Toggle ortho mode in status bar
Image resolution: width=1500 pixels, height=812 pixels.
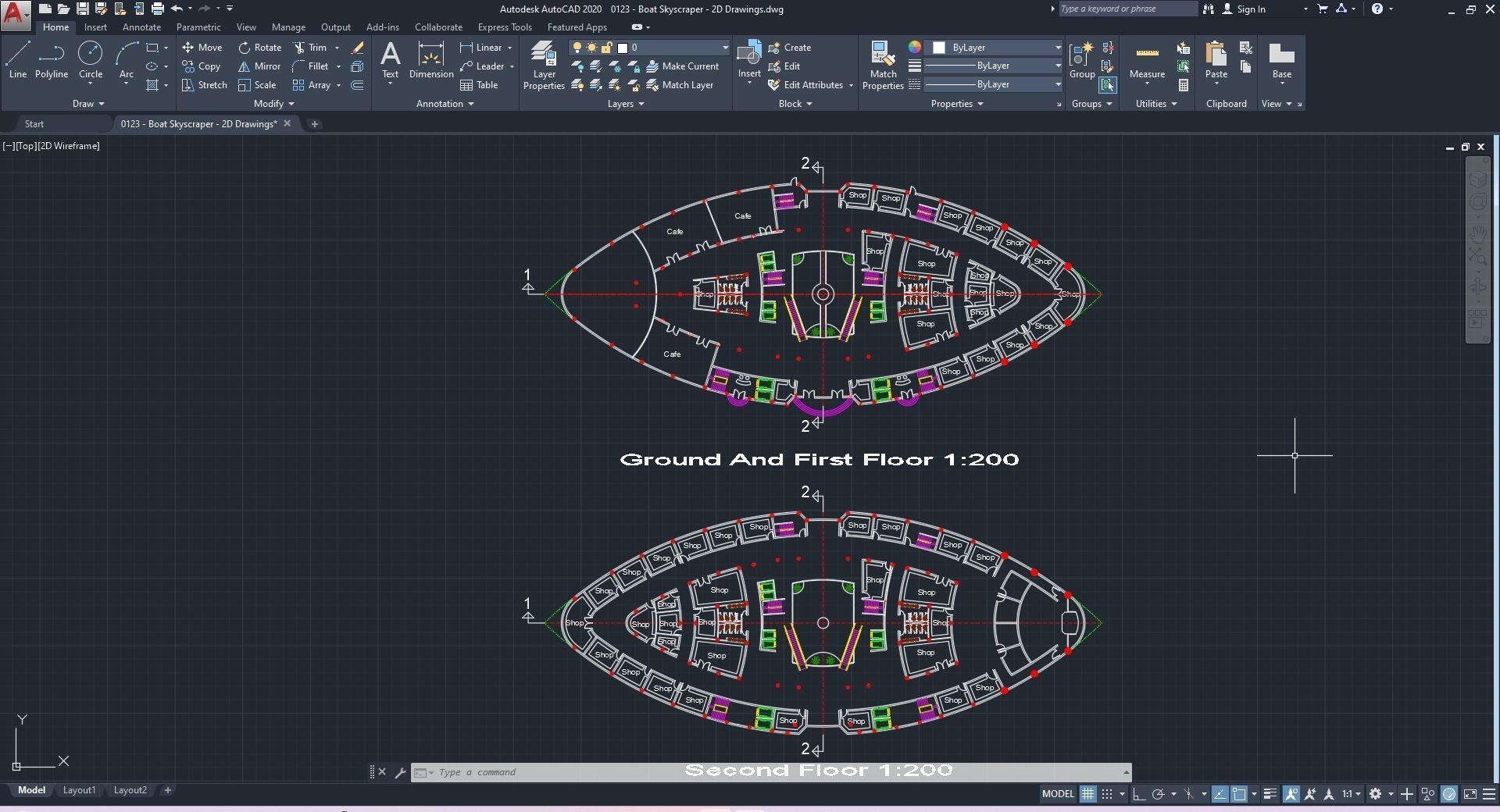pyautogui.click(x=1139, y=794)
